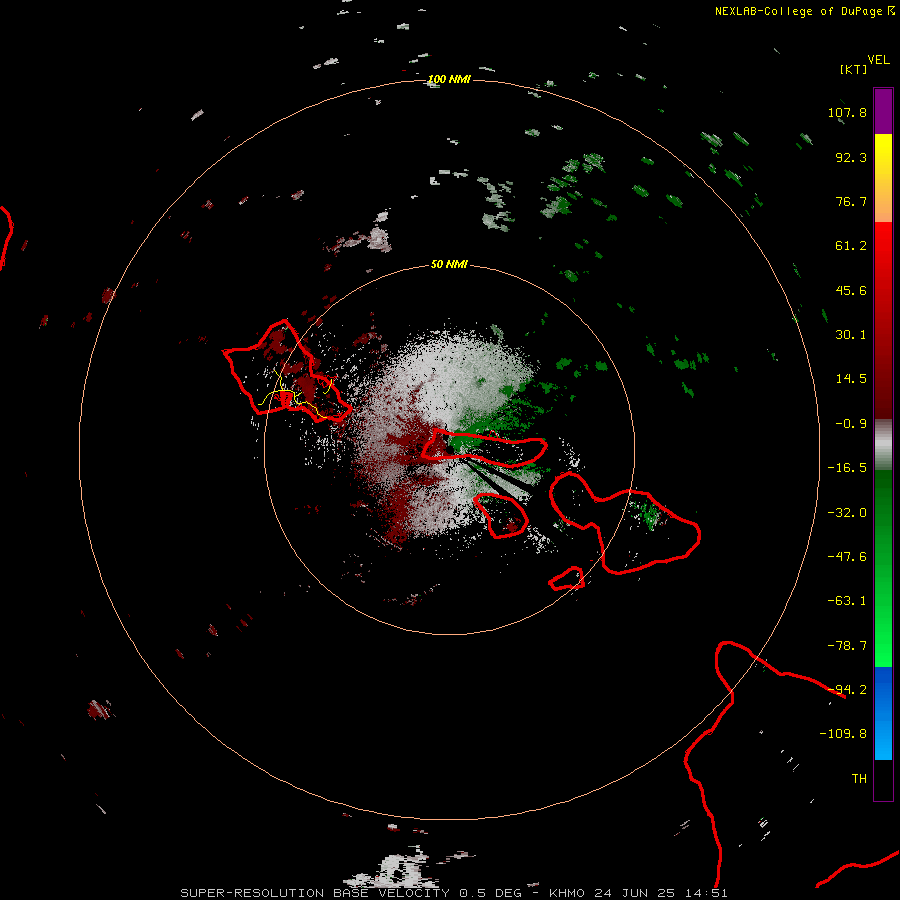Pick the purple segment of the color bar

click(883, 111)
